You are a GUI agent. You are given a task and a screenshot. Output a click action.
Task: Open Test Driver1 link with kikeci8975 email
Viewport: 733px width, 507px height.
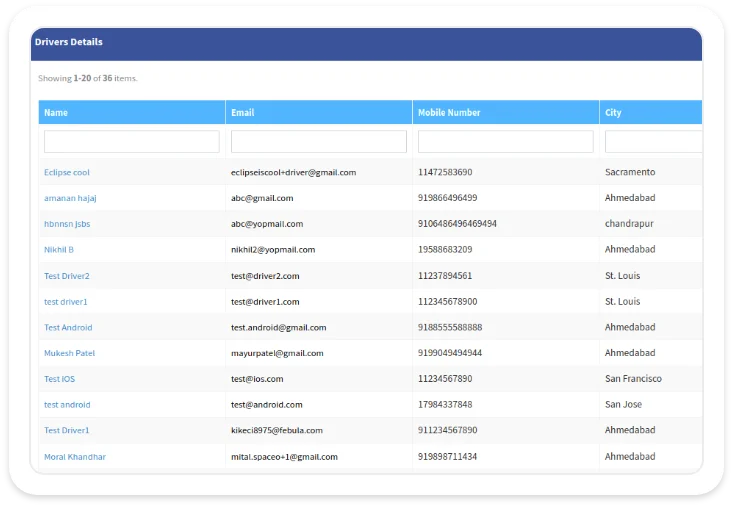click(x=66, y=430)
